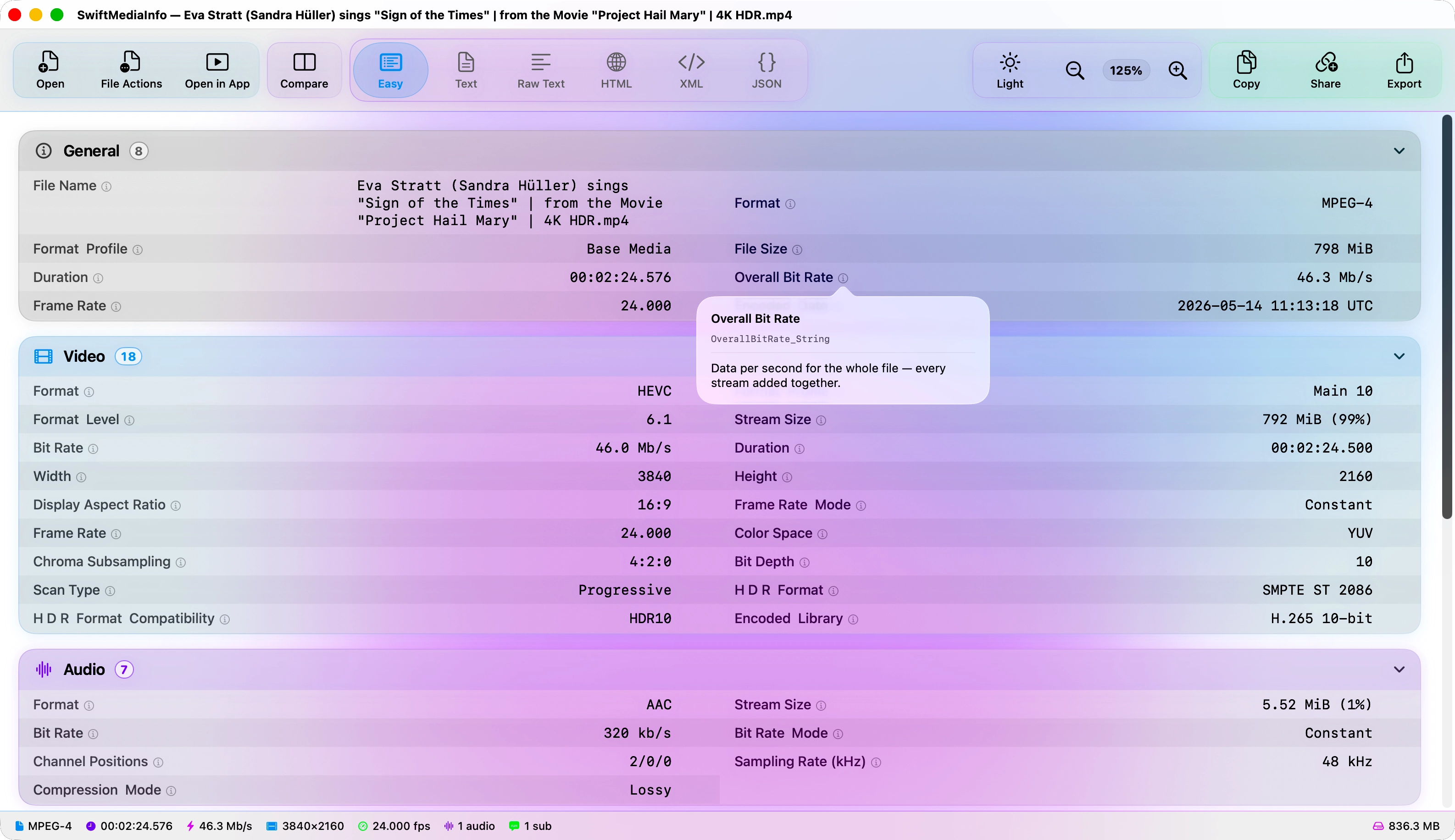Switch to the Easy view tab
Viewport: 1455px width, 840px height.
coord(390,70)
